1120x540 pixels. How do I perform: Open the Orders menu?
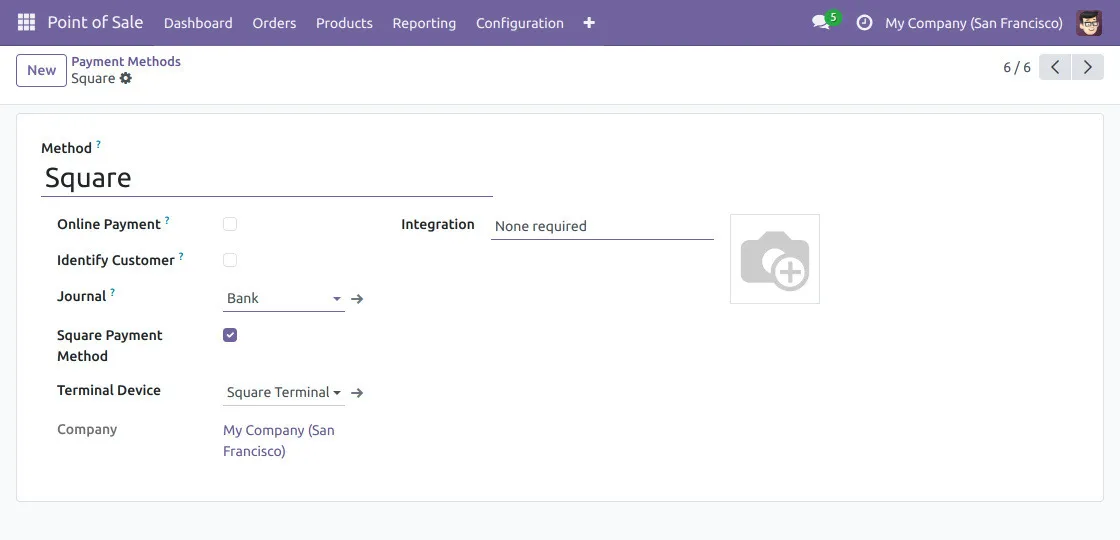pyautogui.click(x=274, y=23)
